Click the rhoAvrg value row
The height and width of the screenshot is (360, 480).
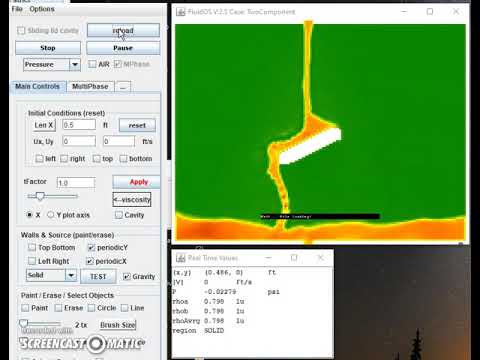(208, 321)
